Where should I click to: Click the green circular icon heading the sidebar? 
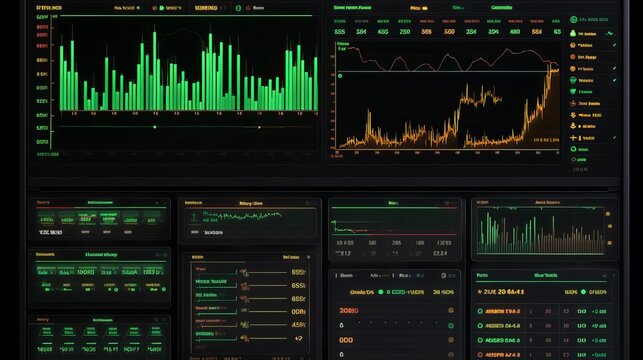573,19
